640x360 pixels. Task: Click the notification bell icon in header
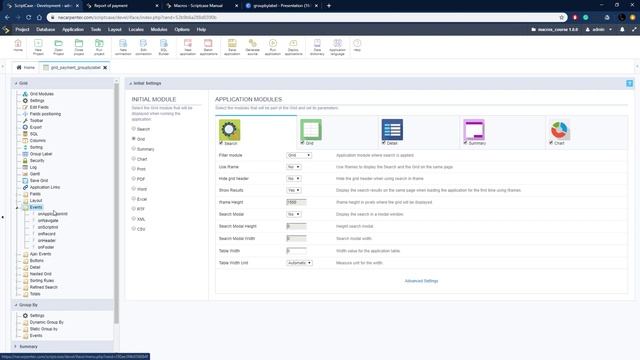pyautogui.click(x=622, y=29)
